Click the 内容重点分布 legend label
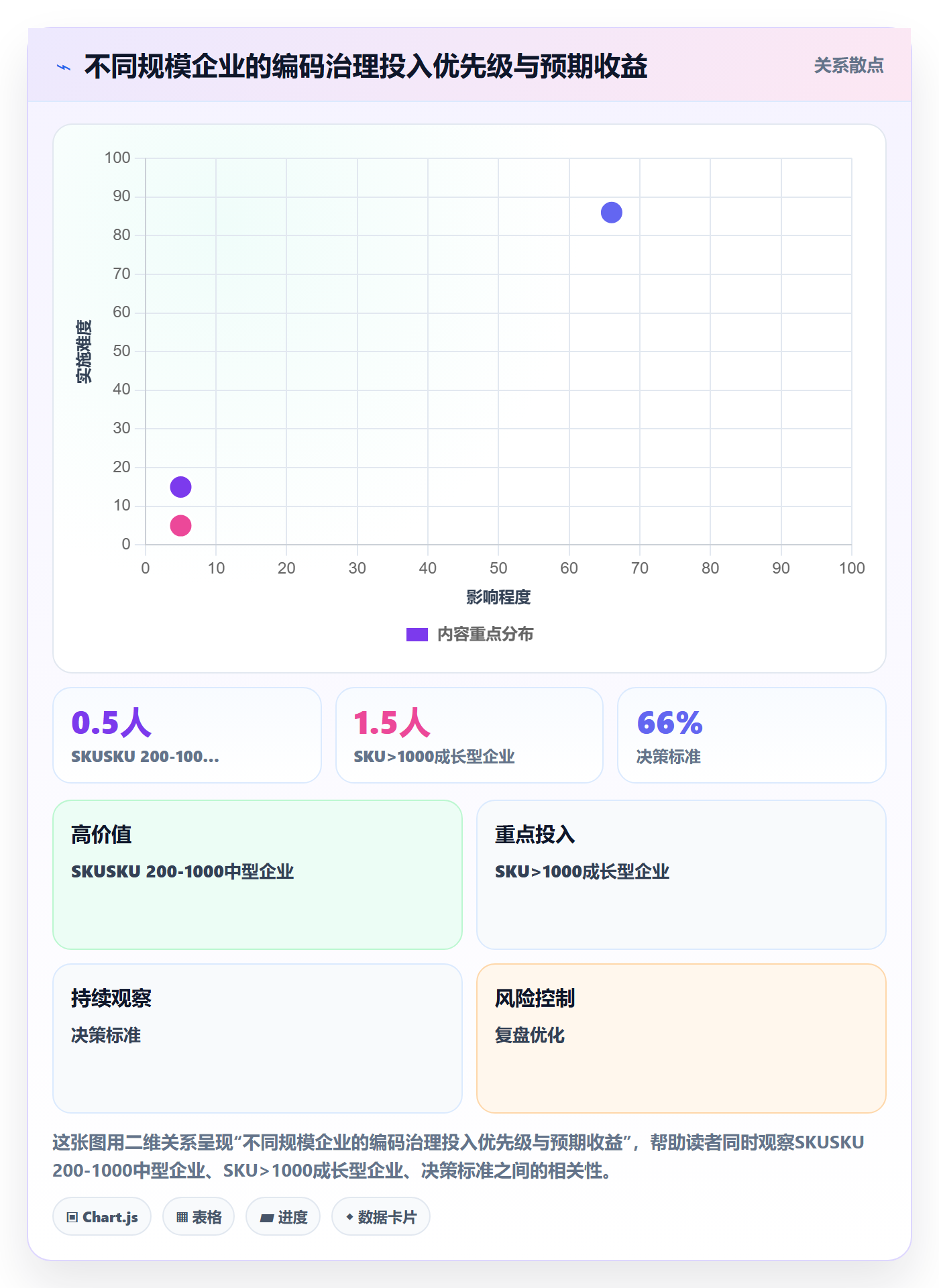The image size is (939, 1288). (x=485, y=635)
